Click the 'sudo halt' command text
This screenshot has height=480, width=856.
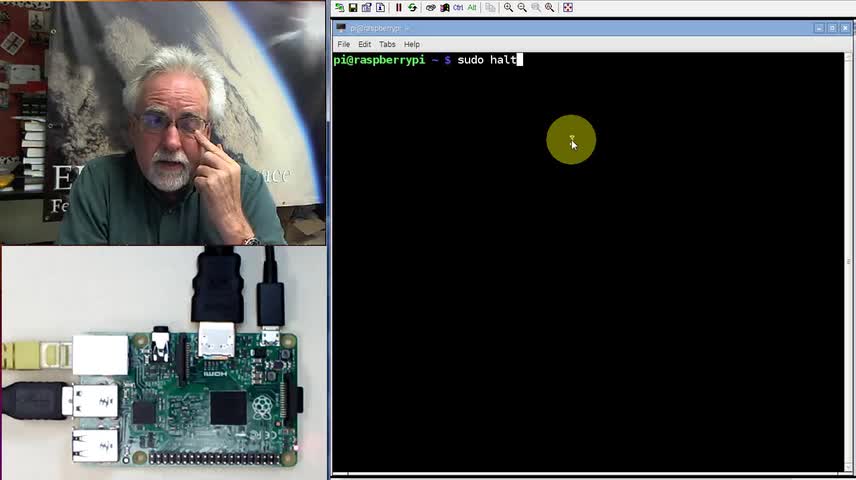click(x=487, y=60)
